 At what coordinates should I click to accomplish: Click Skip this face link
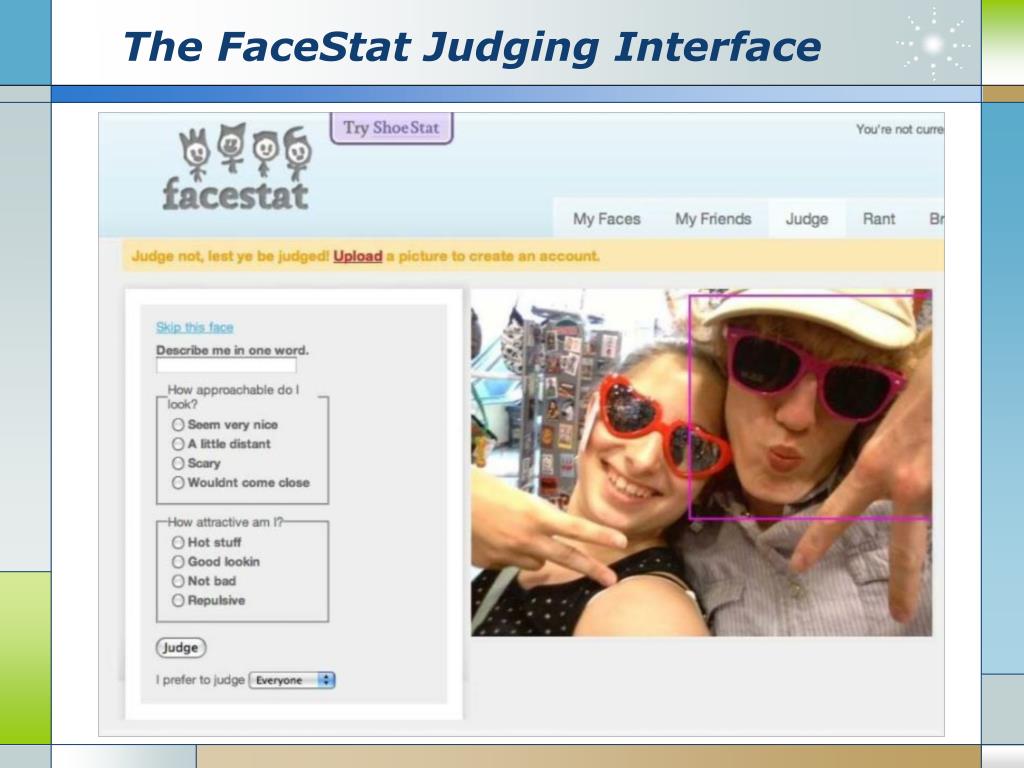tap(195, 327)
